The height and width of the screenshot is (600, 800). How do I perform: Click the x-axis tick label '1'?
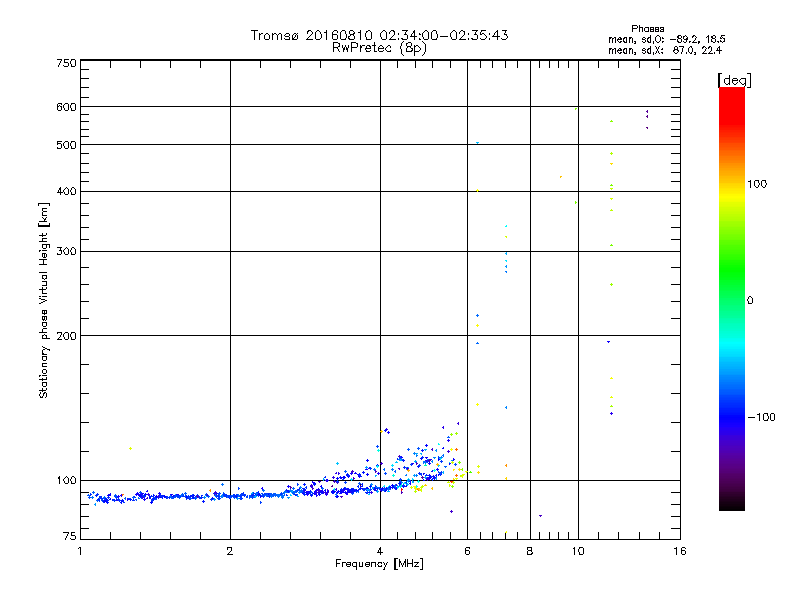(80, 551)
